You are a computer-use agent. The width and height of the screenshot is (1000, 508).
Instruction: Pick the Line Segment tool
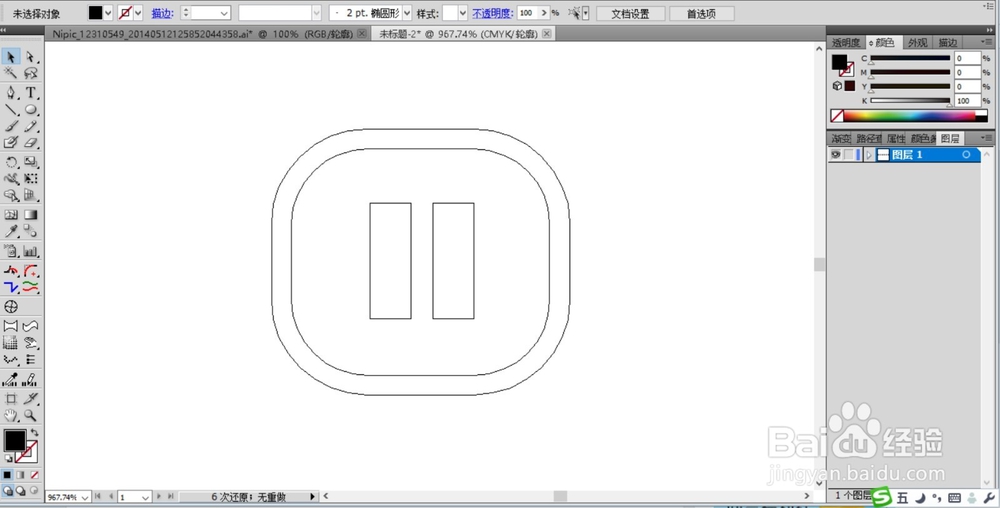click(11, 110)
